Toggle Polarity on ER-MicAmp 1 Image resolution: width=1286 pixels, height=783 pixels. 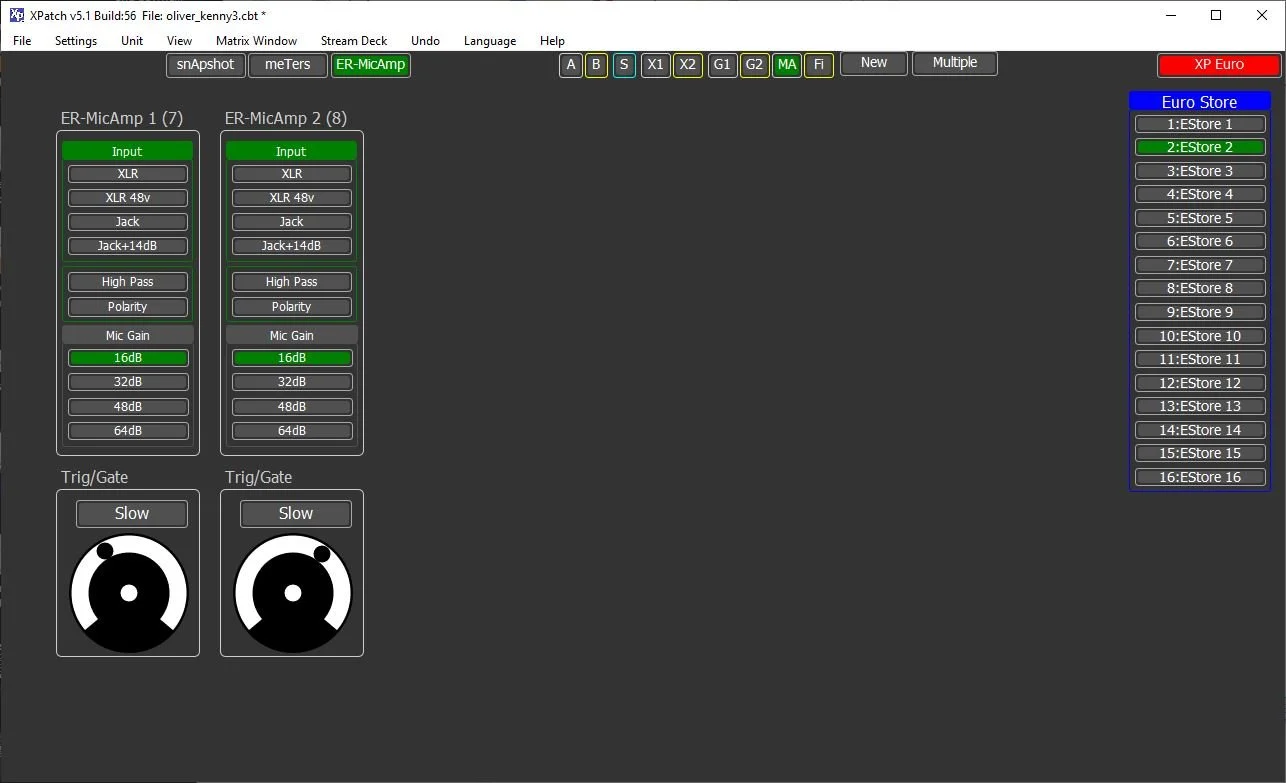tap(128, 307)
